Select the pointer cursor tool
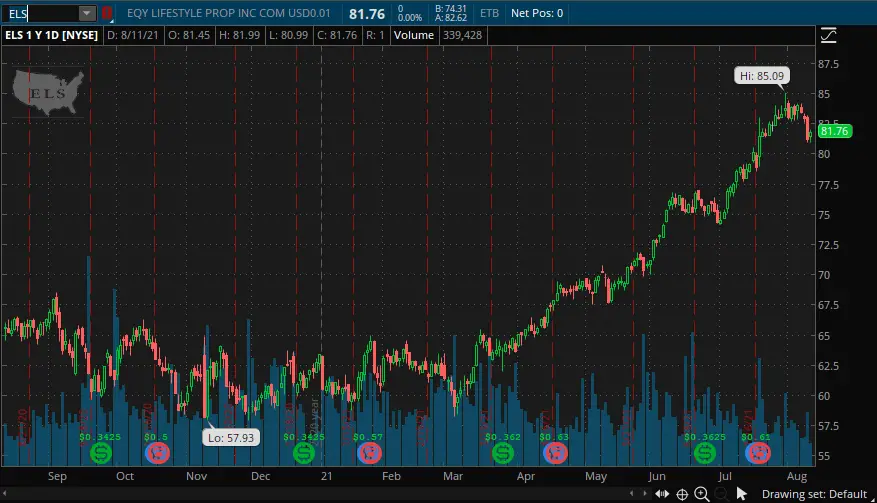The width and height of the screenshot is (877, 503). (x=742, y=493)
